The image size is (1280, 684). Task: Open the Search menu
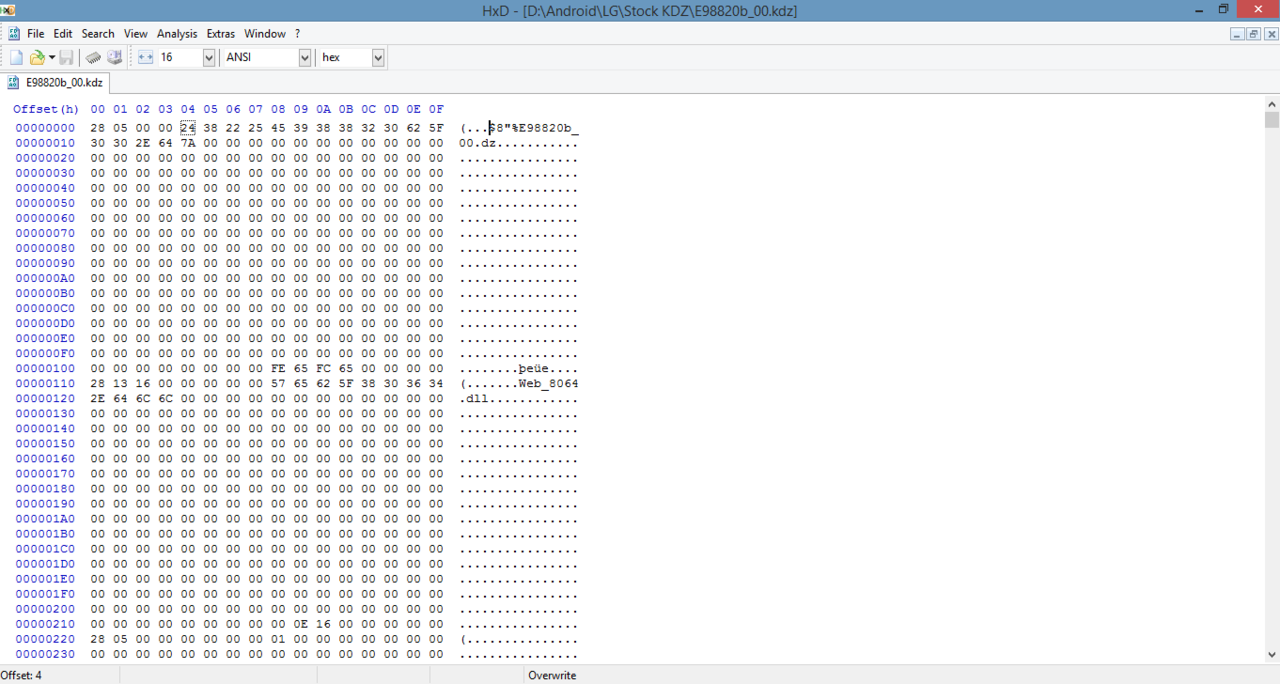pos(98,34)
